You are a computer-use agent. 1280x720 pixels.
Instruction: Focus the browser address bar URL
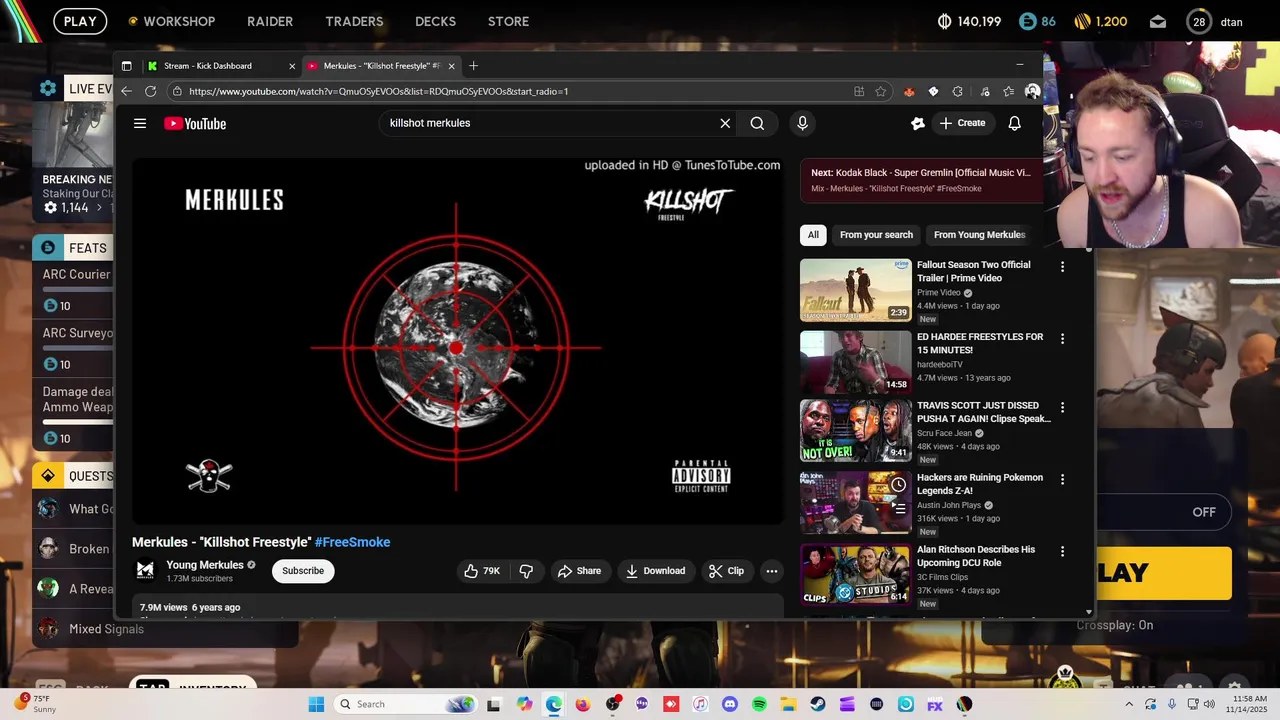click(x=378, y=91)
